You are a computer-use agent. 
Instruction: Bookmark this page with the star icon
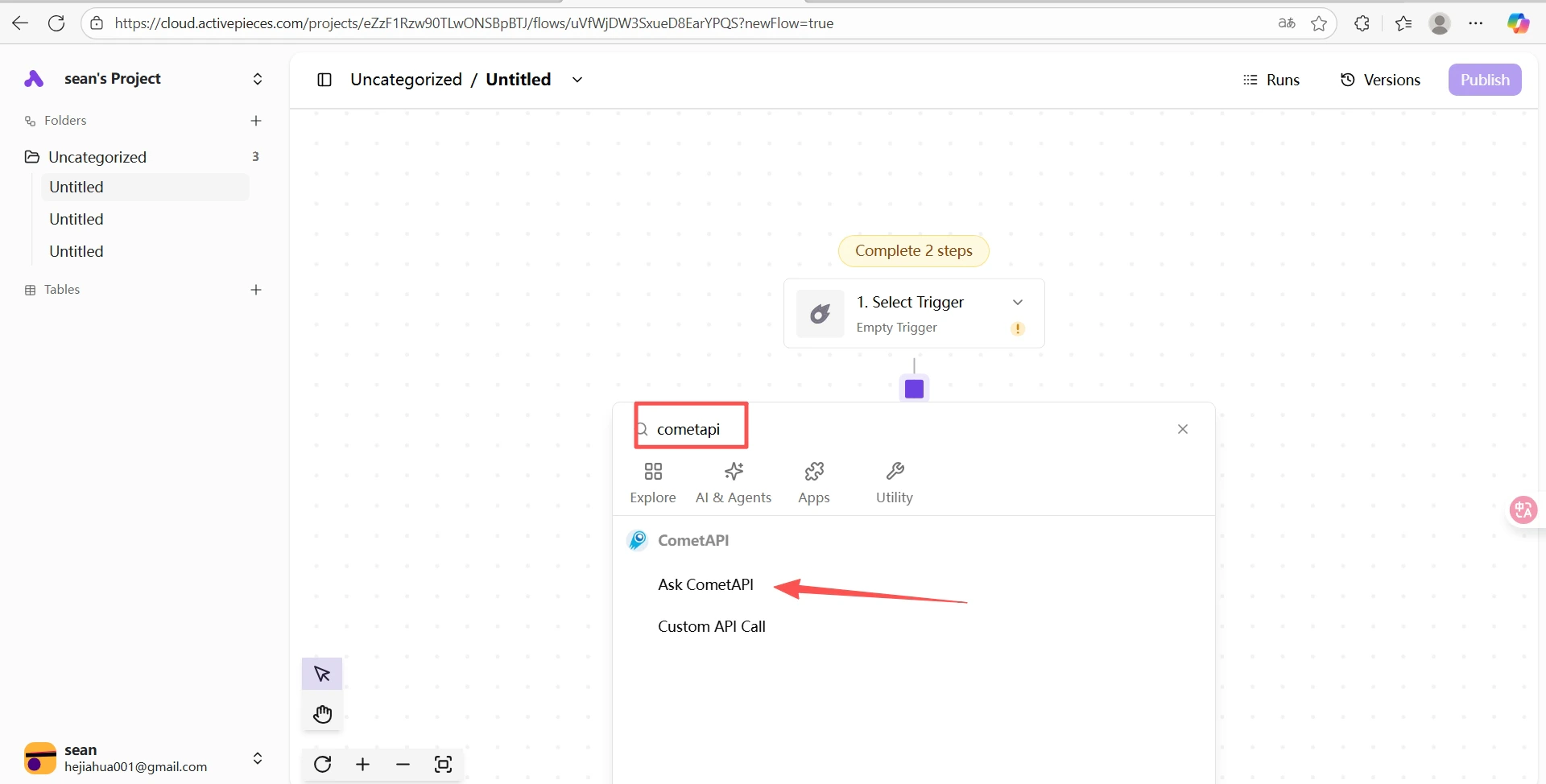(x=1319, y=23)
